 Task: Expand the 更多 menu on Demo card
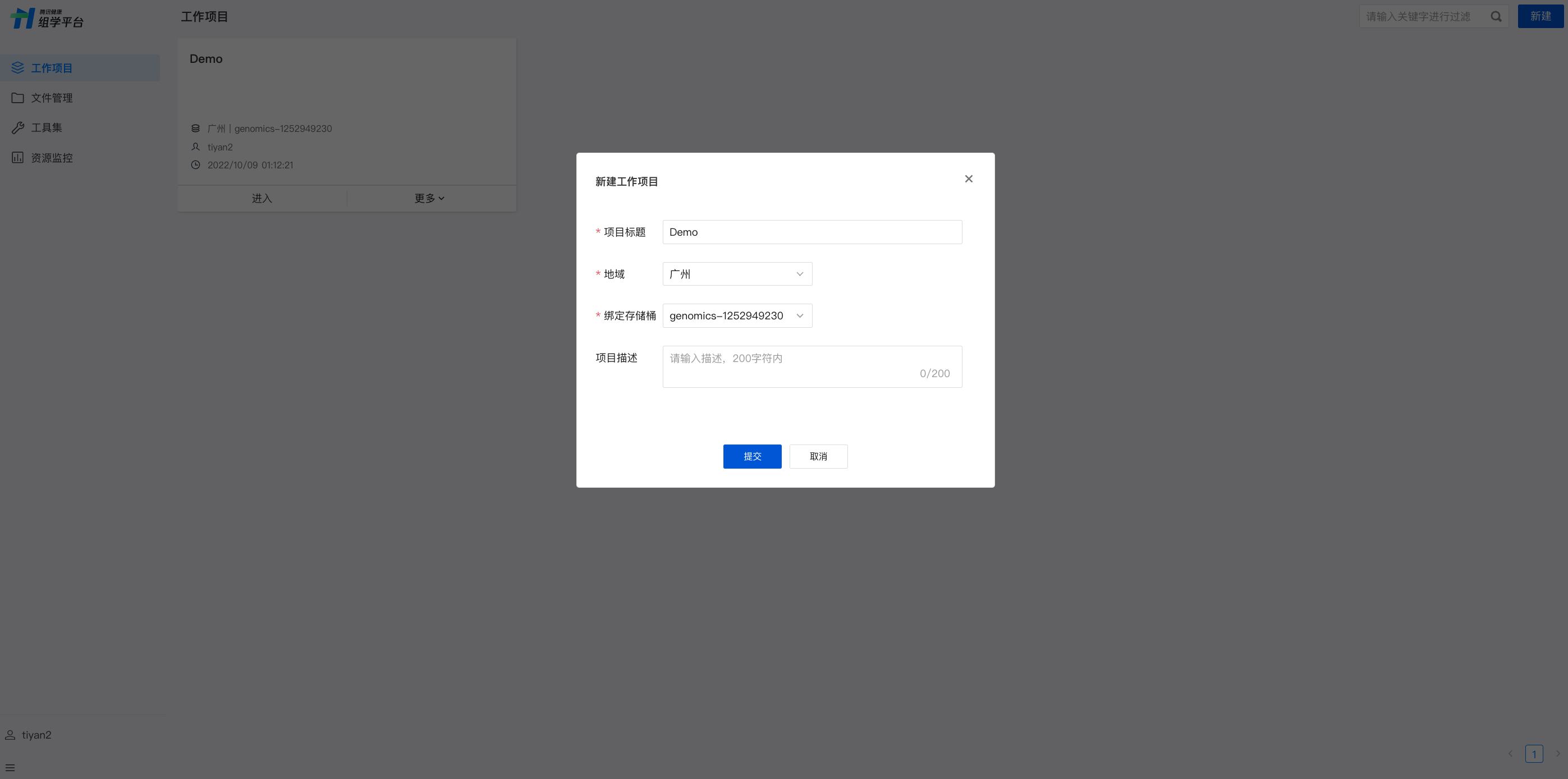tap(429, 199)
